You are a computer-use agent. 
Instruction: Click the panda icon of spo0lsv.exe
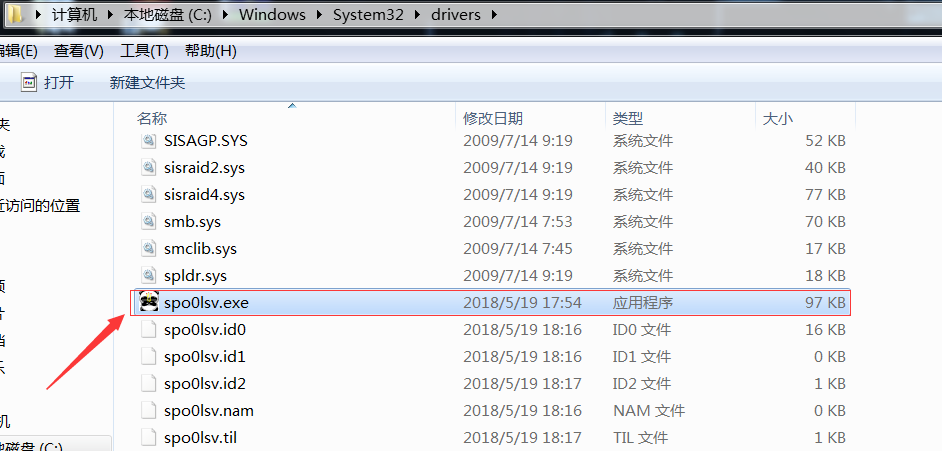pos(148,302)
